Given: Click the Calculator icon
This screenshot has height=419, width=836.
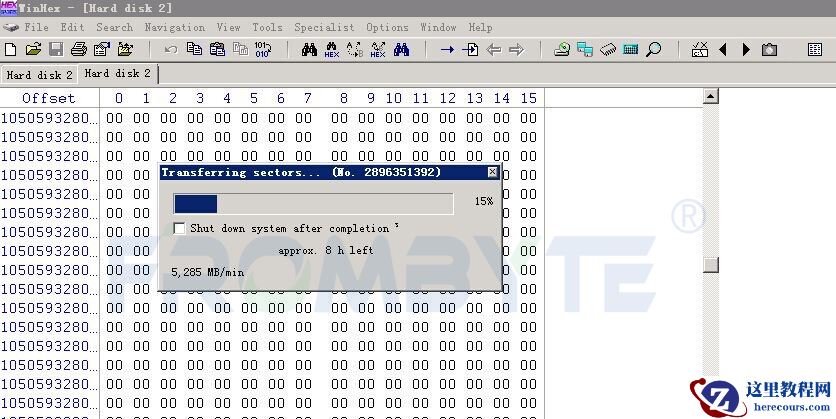Looking at the screenshot, I should click(630, 50).
